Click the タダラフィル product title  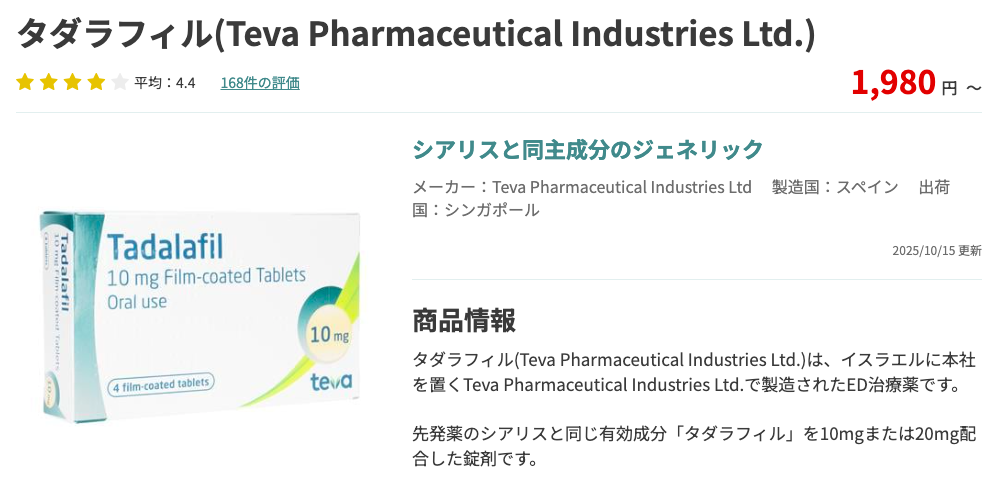pyautogui.click(x=416, y=34)
